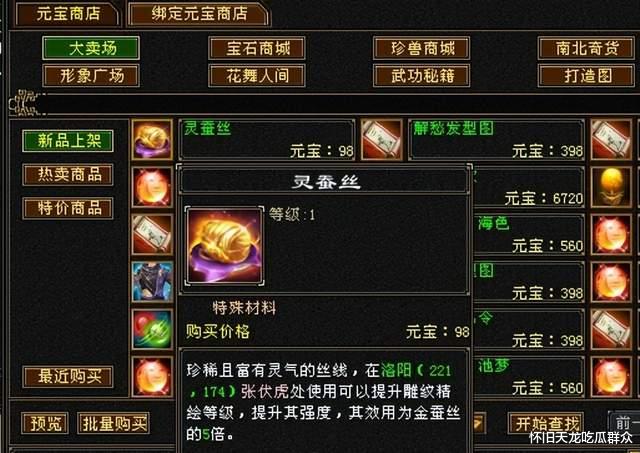This screenshot has height=453, width=640.
Task: Select the outfit costume icon in left column
Action: click(x=152, y=282)
